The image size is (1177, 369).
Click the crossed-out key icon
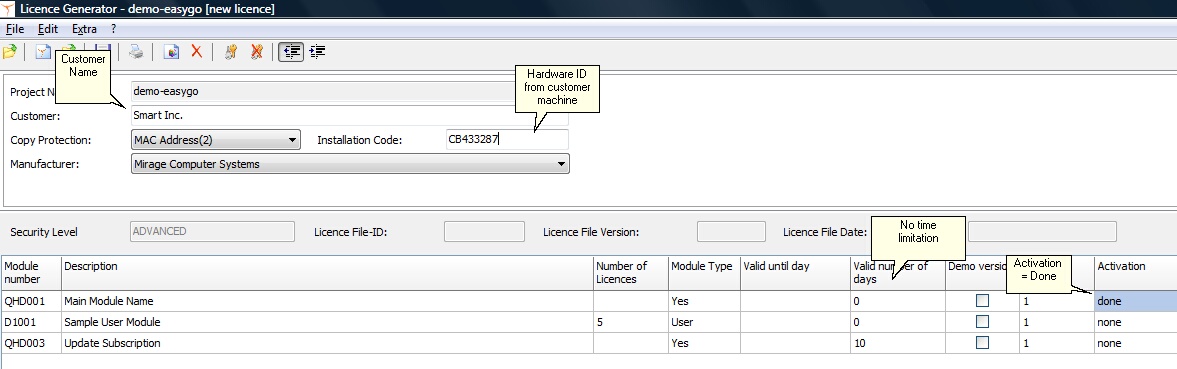pos(257,52)
